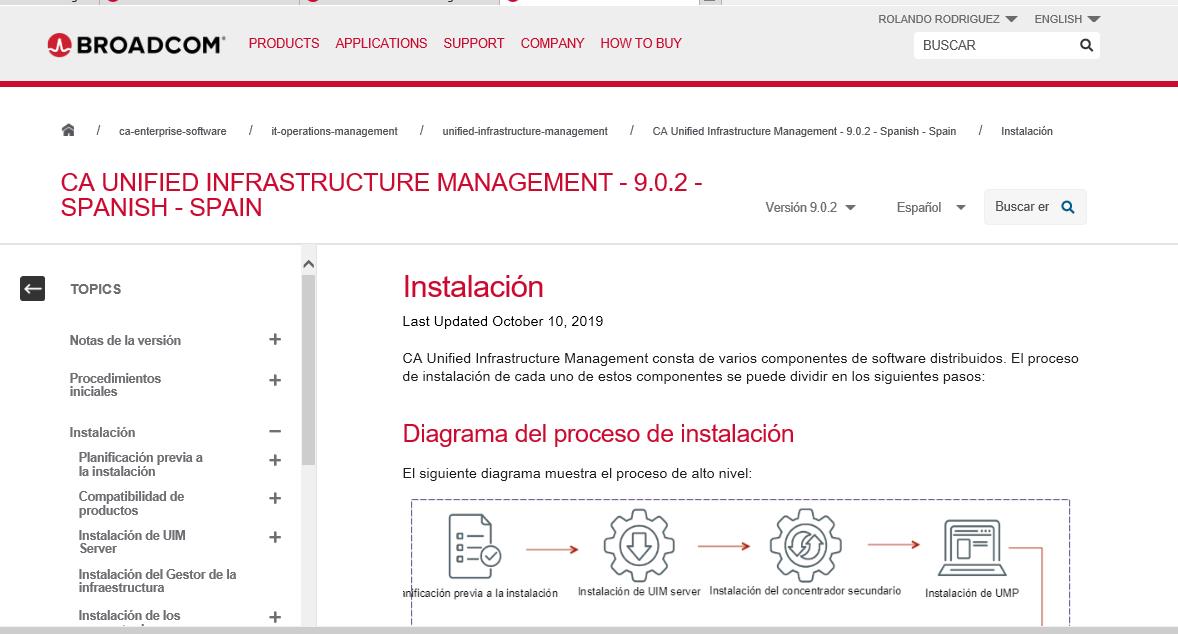Viewport: 1178px width, 634px height.
Task: Expand Procedimientos iniciales topic
Action: (x=275, y=380)
